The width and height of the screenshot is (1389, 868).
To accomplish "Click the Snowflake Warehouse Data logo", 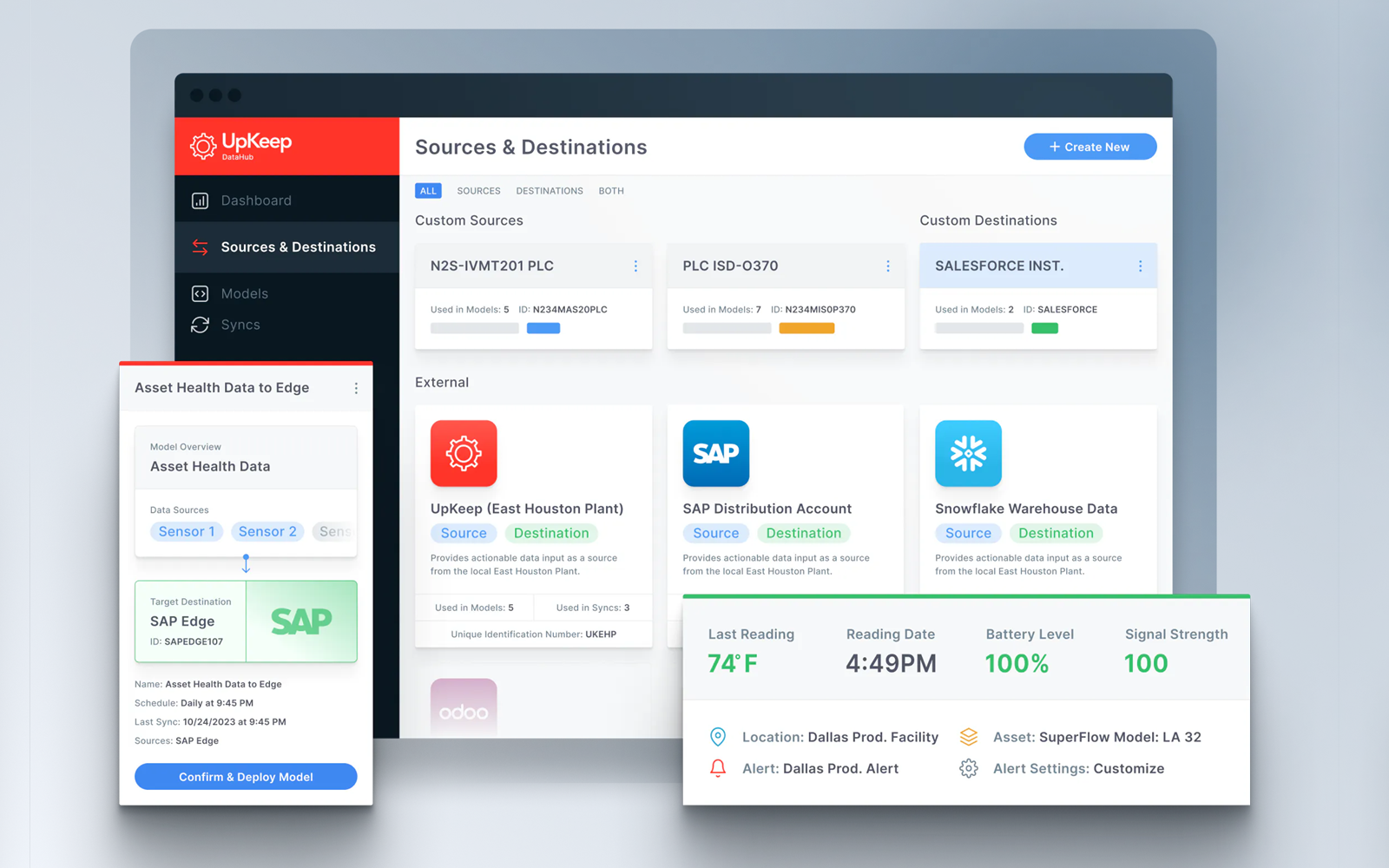I will (x=968, y=453).
